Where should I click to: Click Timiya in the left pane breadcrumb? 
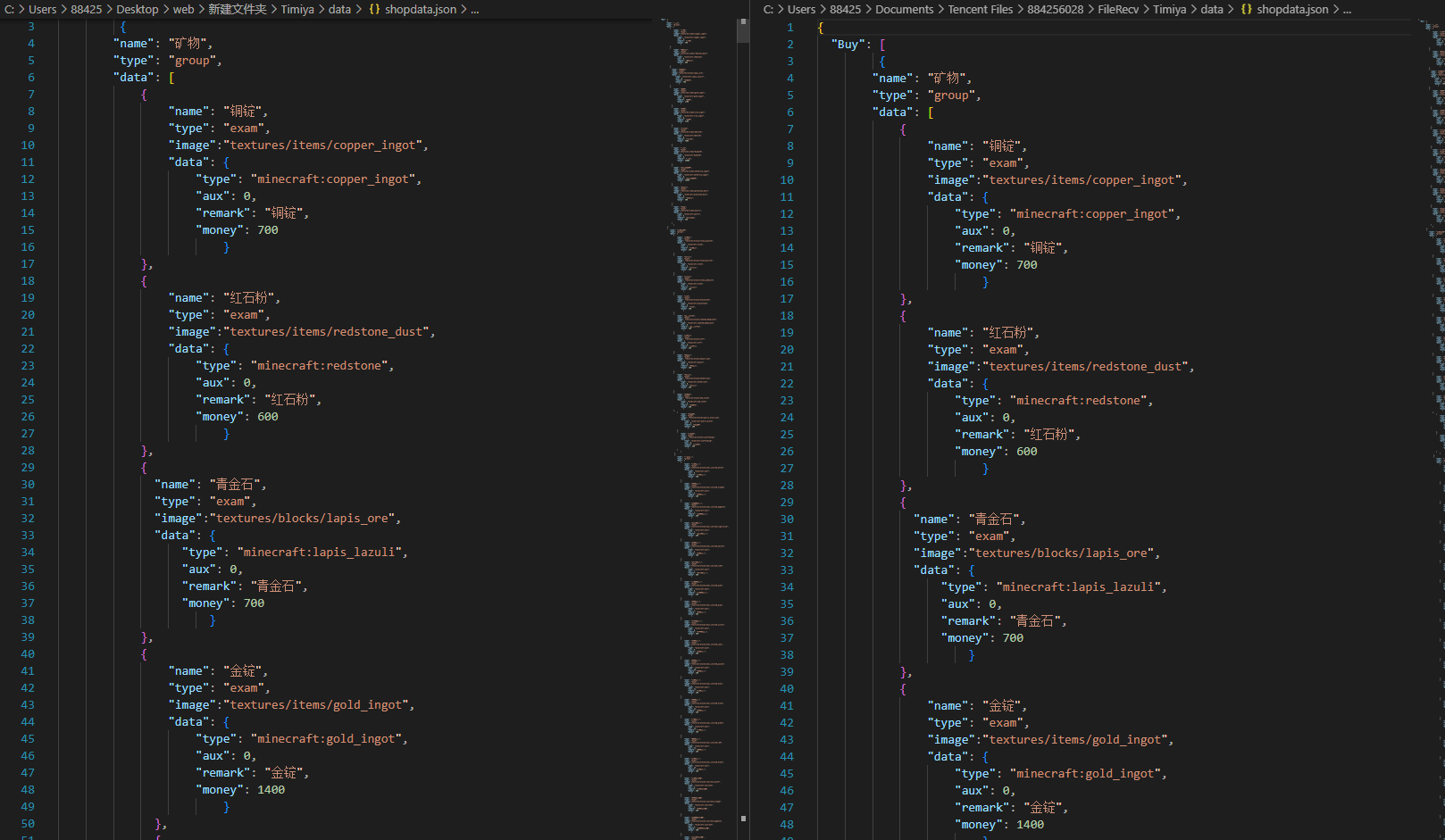[297, 9]
